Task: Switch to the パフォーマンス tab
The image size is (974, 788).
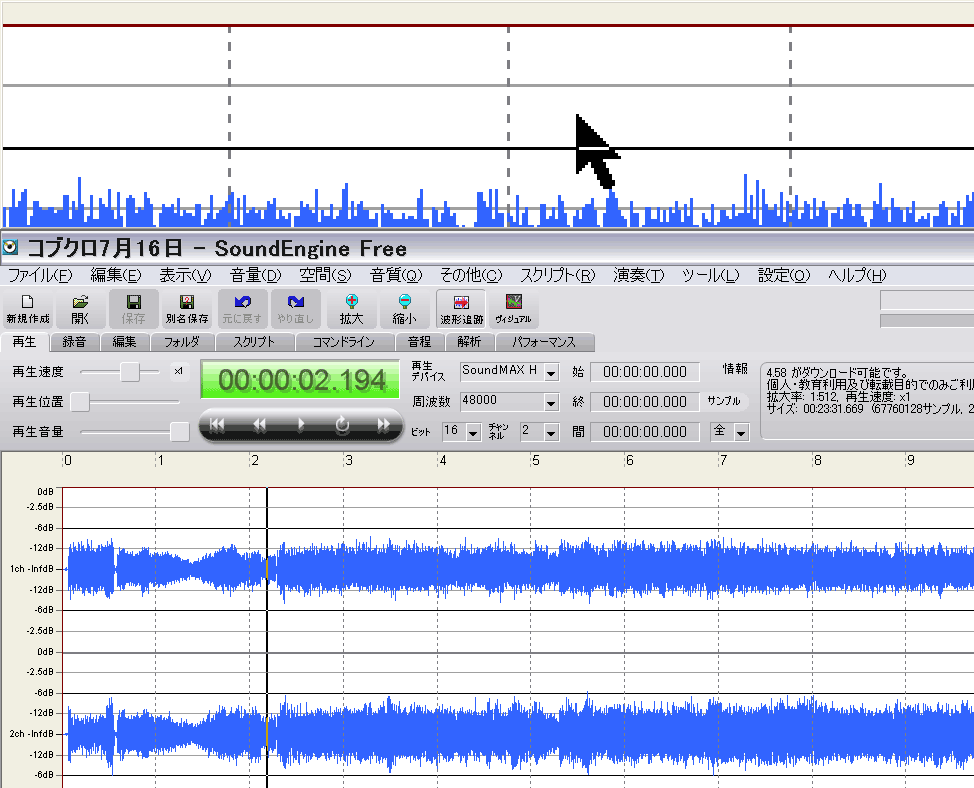Action: tap(544, 342)
